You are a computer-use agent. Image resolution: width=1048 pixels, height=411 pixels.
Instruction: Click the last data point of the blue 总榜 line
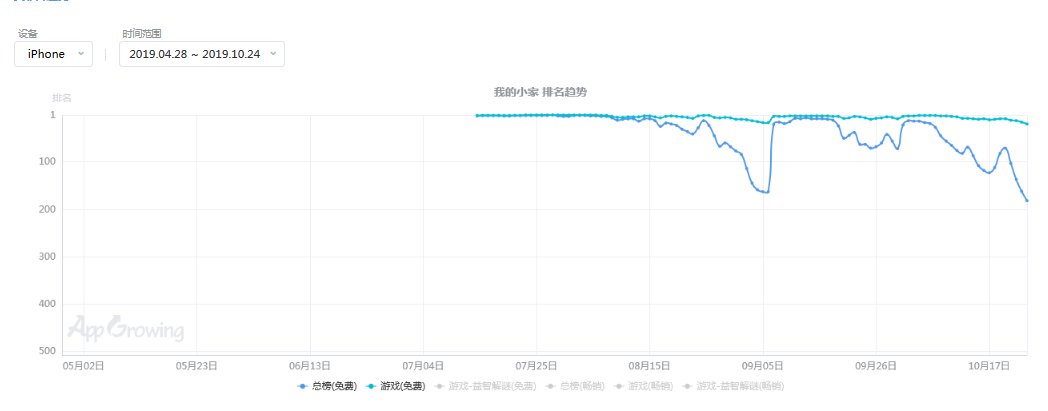pyautogui.click(x=1027, y=201)
